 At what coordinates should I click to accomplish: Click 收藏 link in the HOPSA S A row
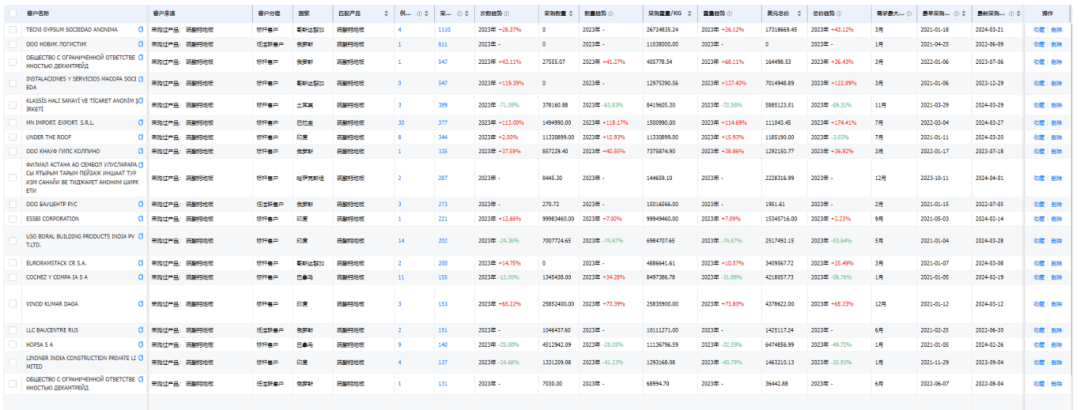coord(1039,344)
